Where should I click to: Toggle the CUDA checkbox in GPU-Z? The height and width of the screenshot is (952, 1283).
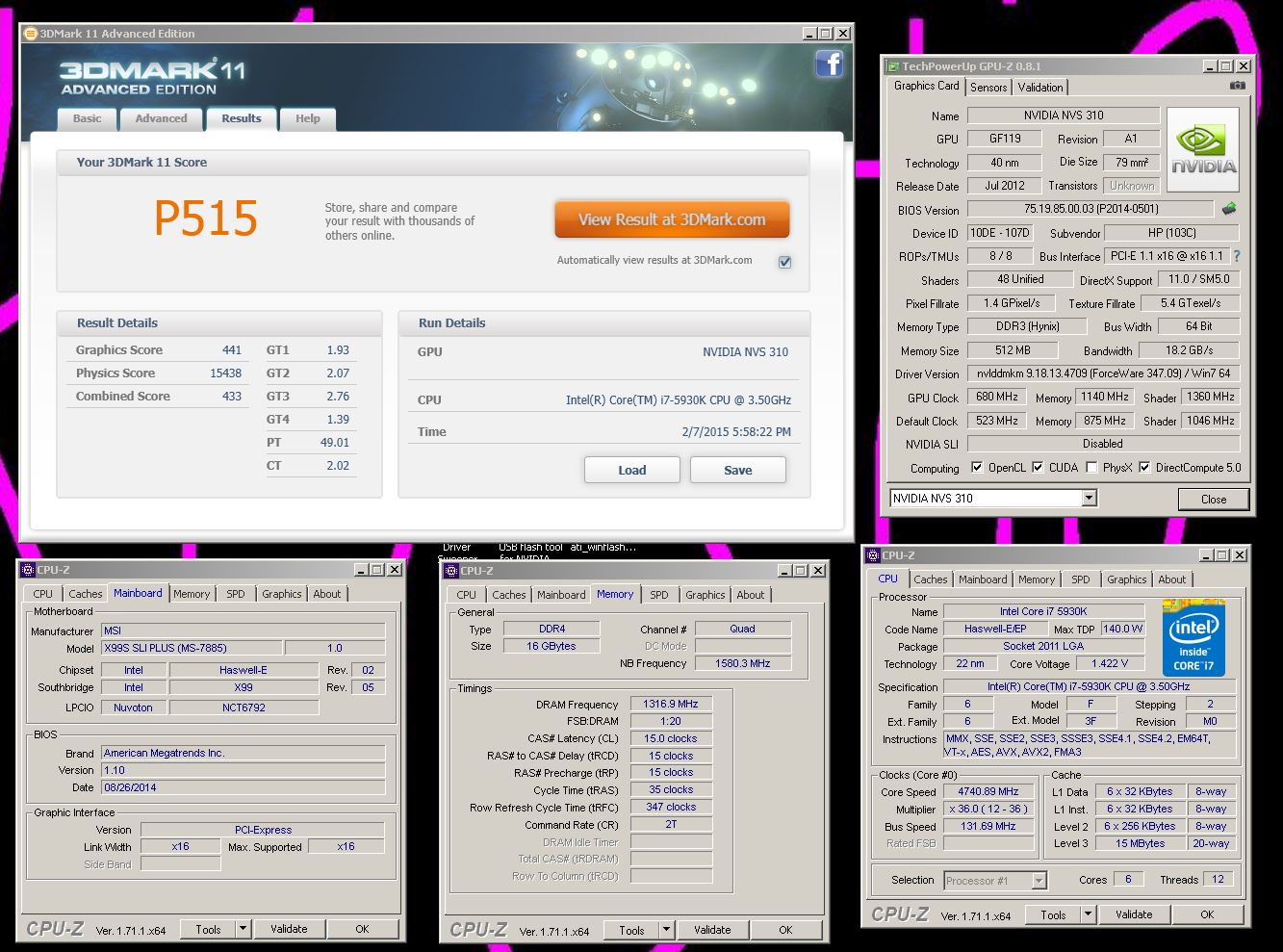coord(1038,468)
